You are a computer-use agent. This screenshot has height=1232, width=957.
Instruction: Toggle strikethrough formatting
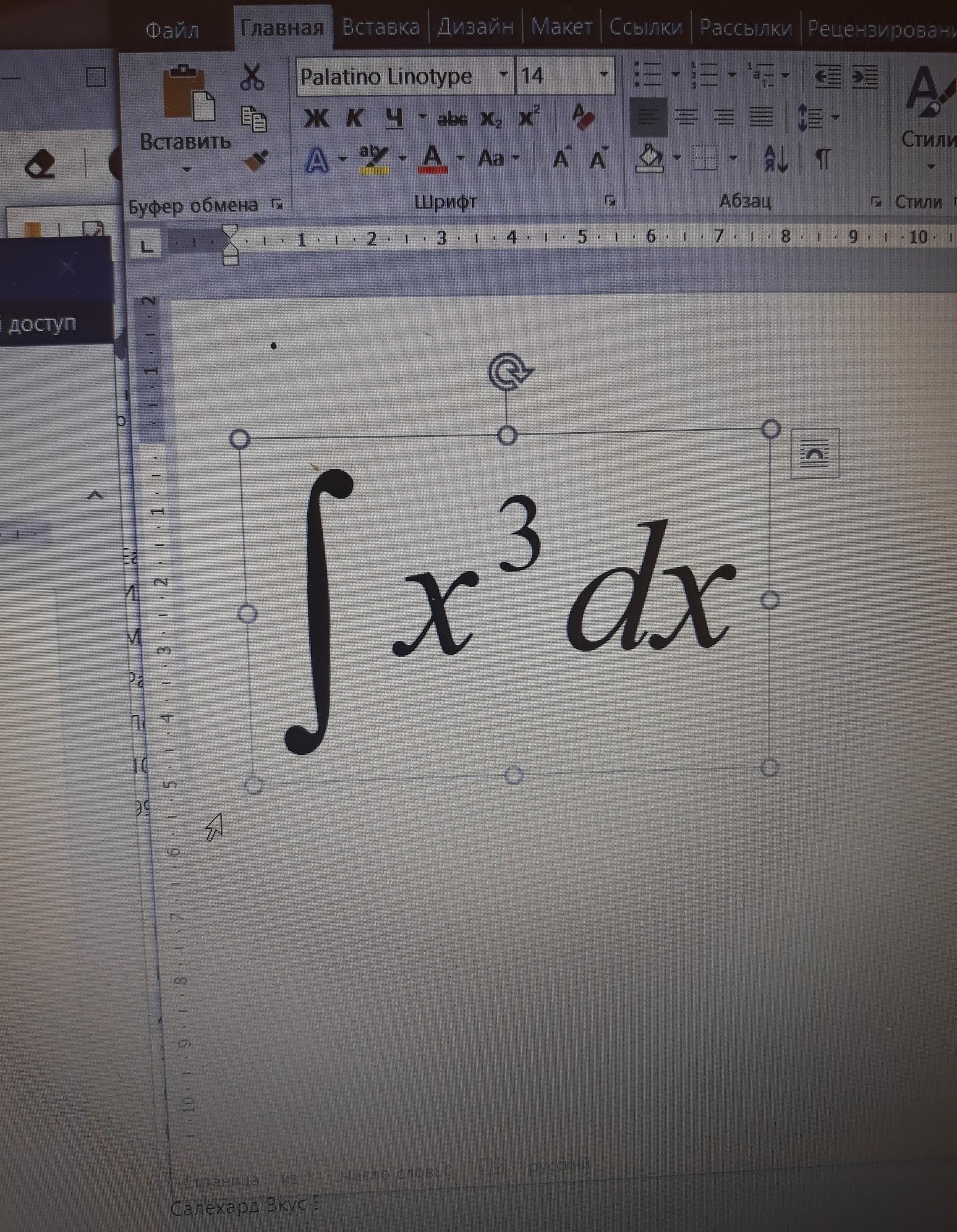tap(453, 119)
